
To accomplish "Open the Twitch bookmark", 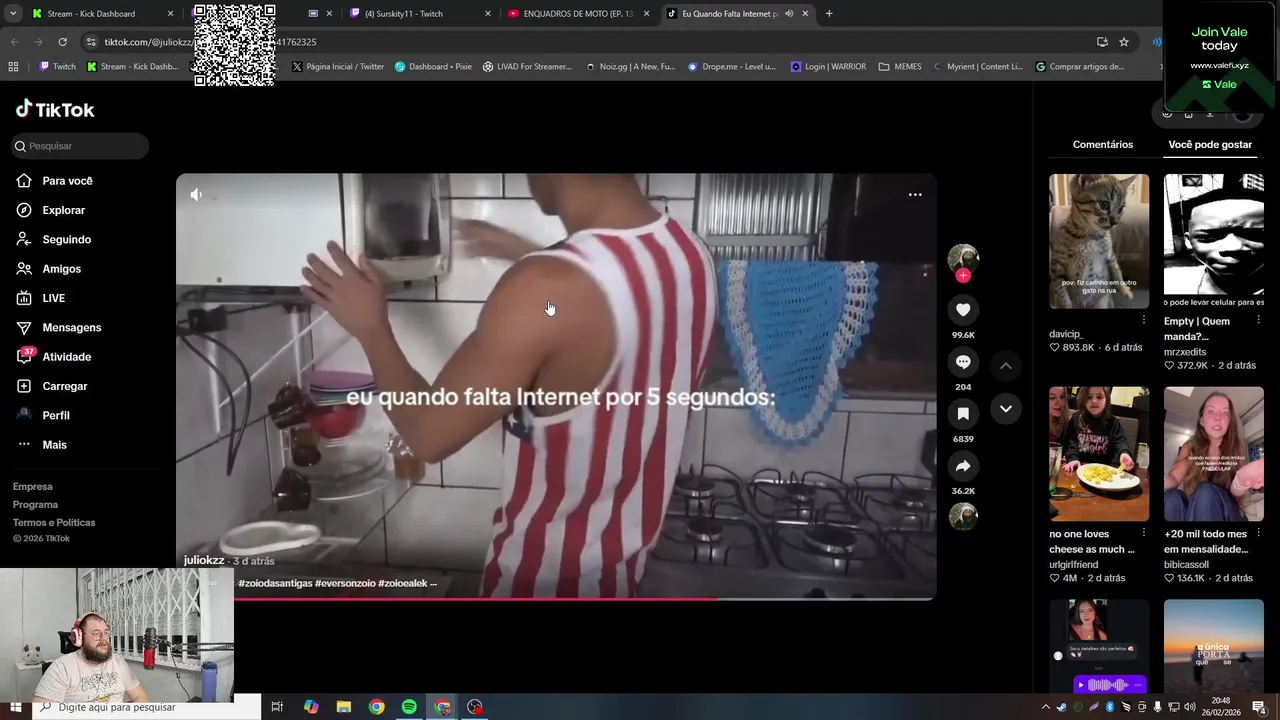I will (57, 67).
